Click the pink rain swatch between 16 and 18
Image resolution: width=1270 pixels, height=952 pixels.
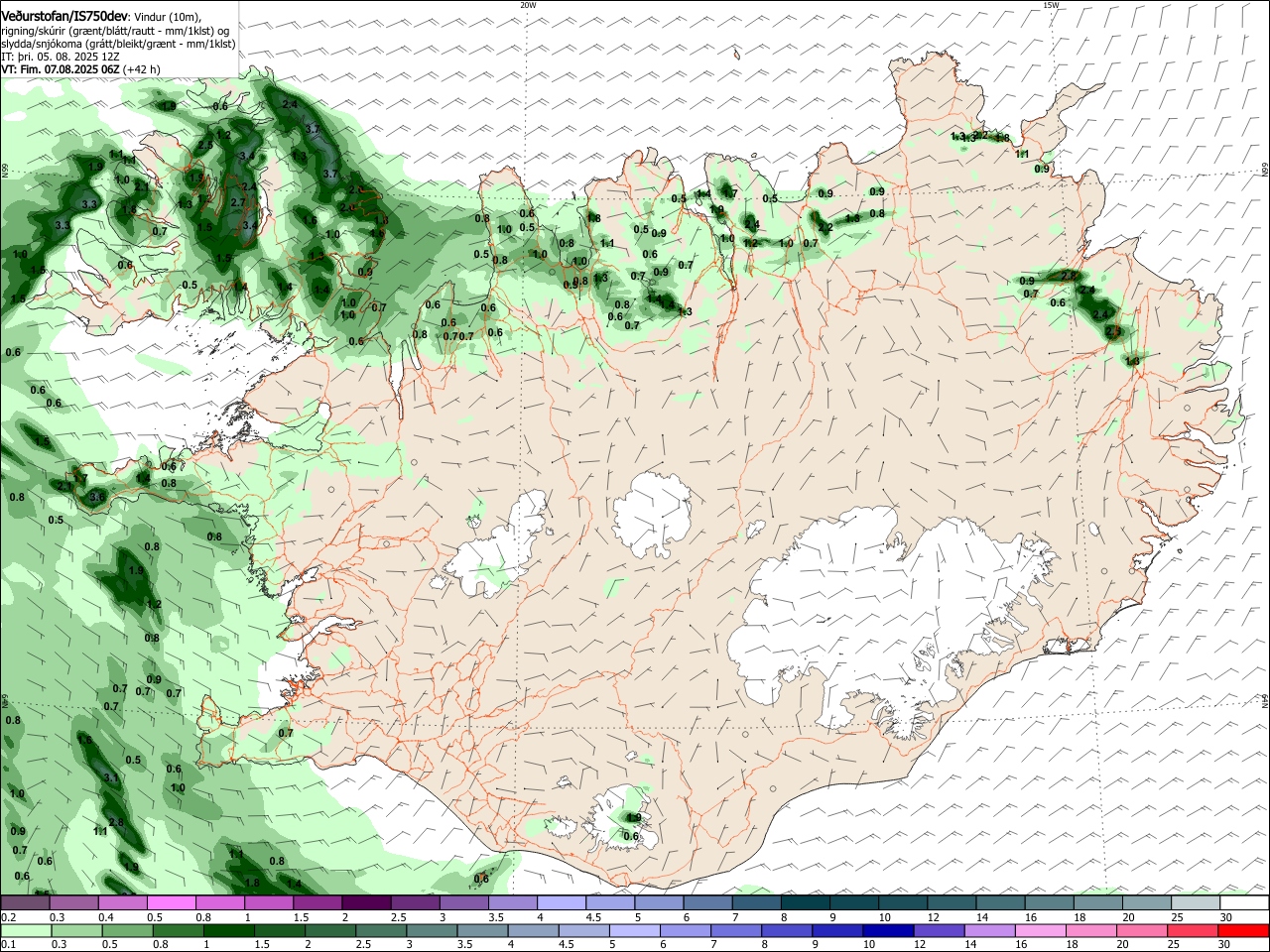tap(1039, 931)
